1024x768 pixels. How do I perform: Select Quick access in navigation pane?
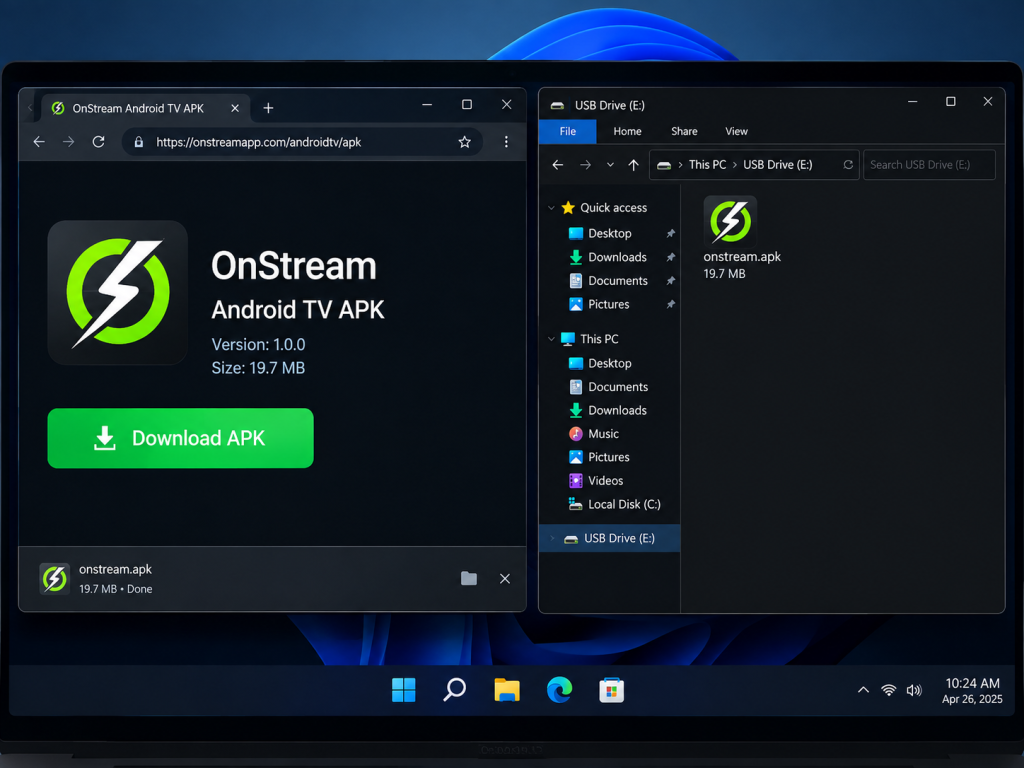(613, 208)
